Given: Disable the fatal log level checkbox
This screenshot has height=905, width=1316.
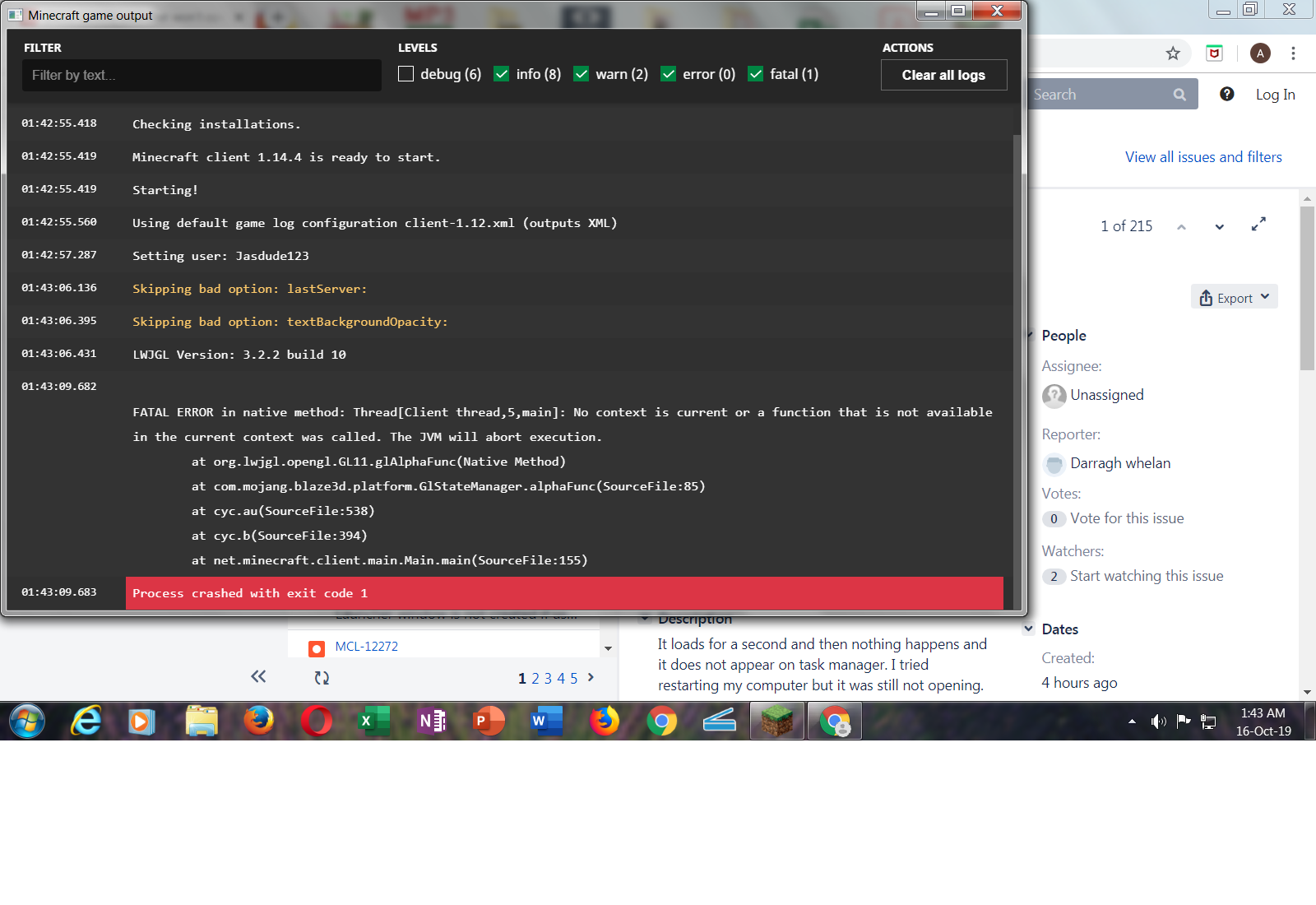Looking at the screenshot, I should (x=755, y=74).
